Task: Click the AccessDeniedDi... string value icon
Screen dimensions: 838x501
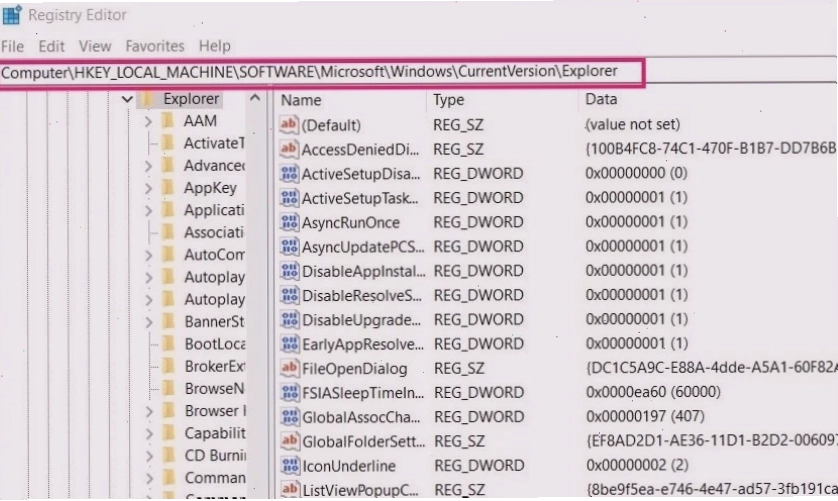Action: click(289, 149)
